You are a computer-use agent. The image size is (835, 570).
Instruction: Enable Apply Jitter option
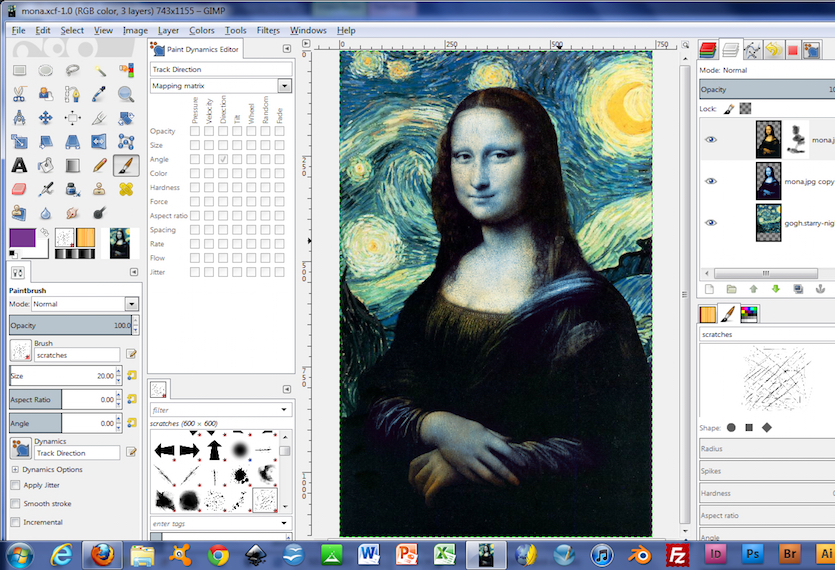pos(15,485)
